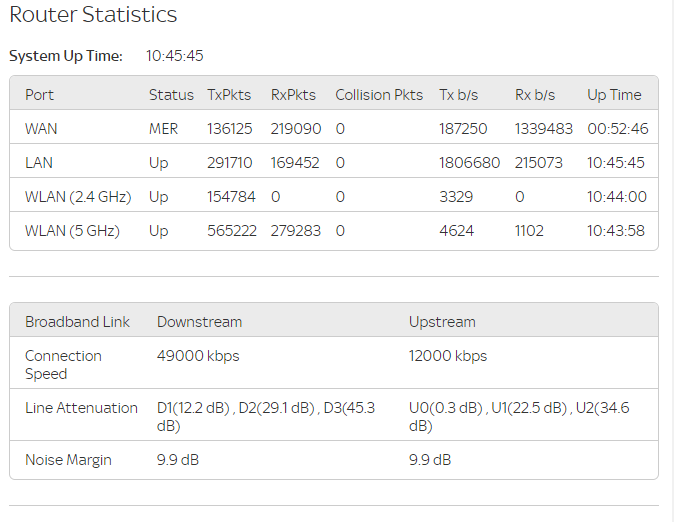Click the Router Statistics heading

(93, 15)
